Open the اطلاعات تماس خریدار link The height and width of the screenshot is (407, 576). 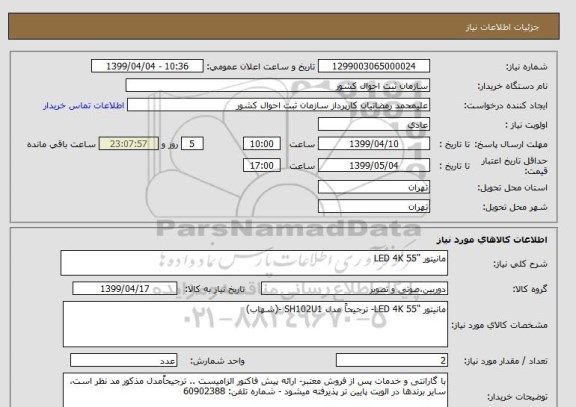84,106
